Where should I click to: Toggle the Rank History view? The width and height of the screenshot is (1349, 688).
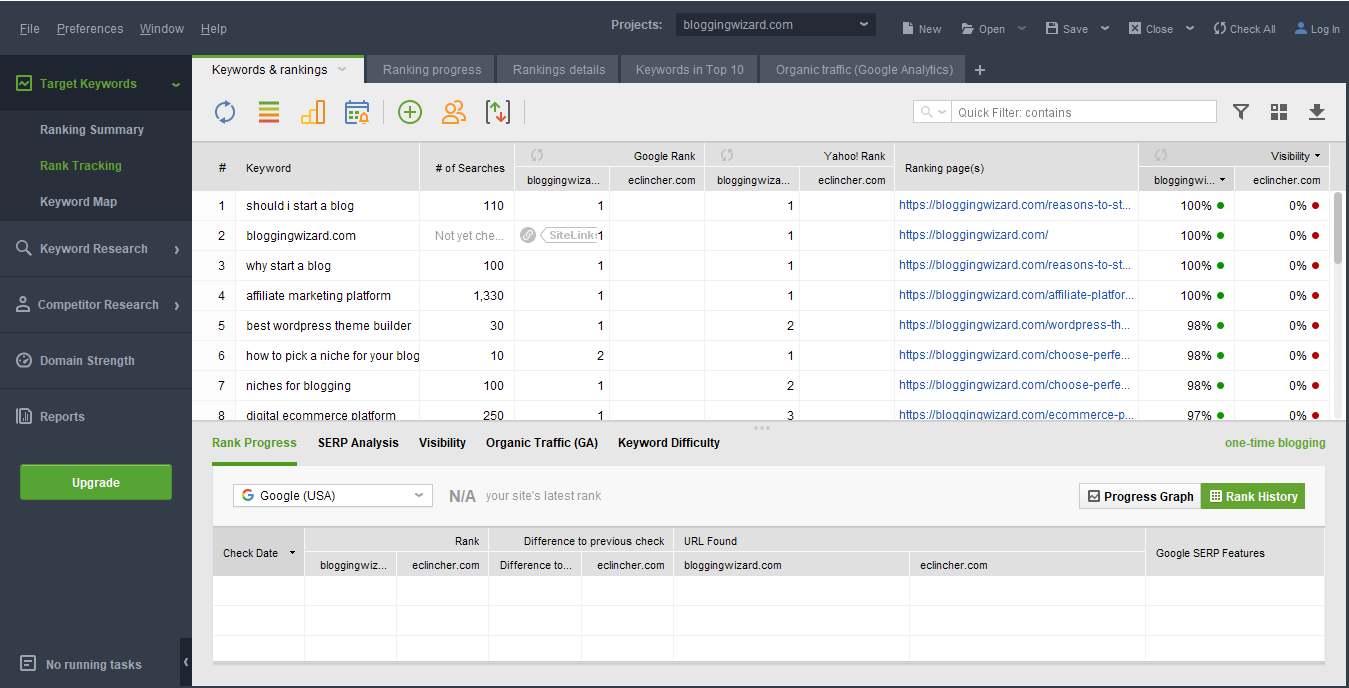(x=1253, y=496)
